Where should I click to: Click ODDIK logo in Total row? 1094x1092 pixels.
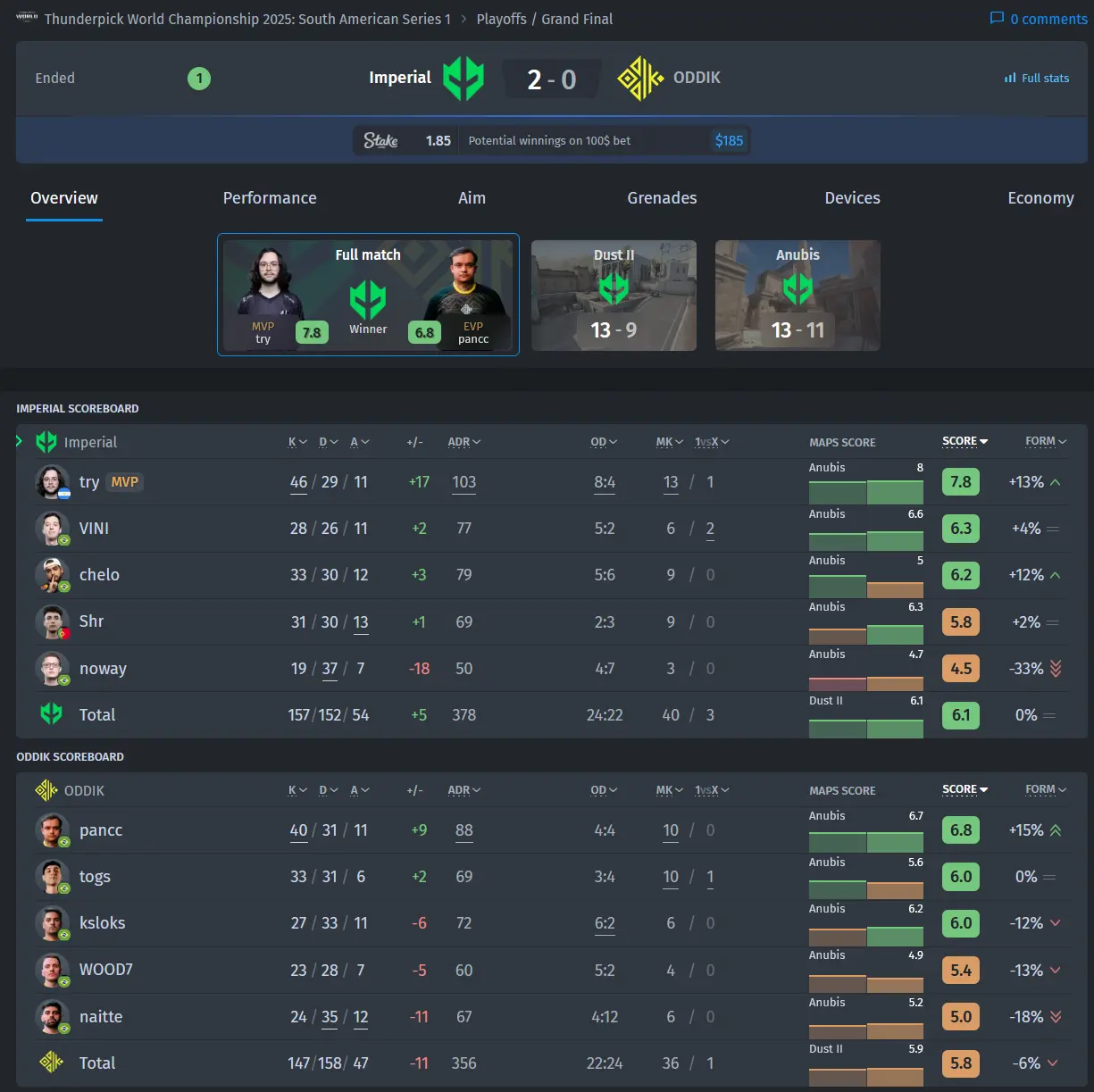(52, 1063)
